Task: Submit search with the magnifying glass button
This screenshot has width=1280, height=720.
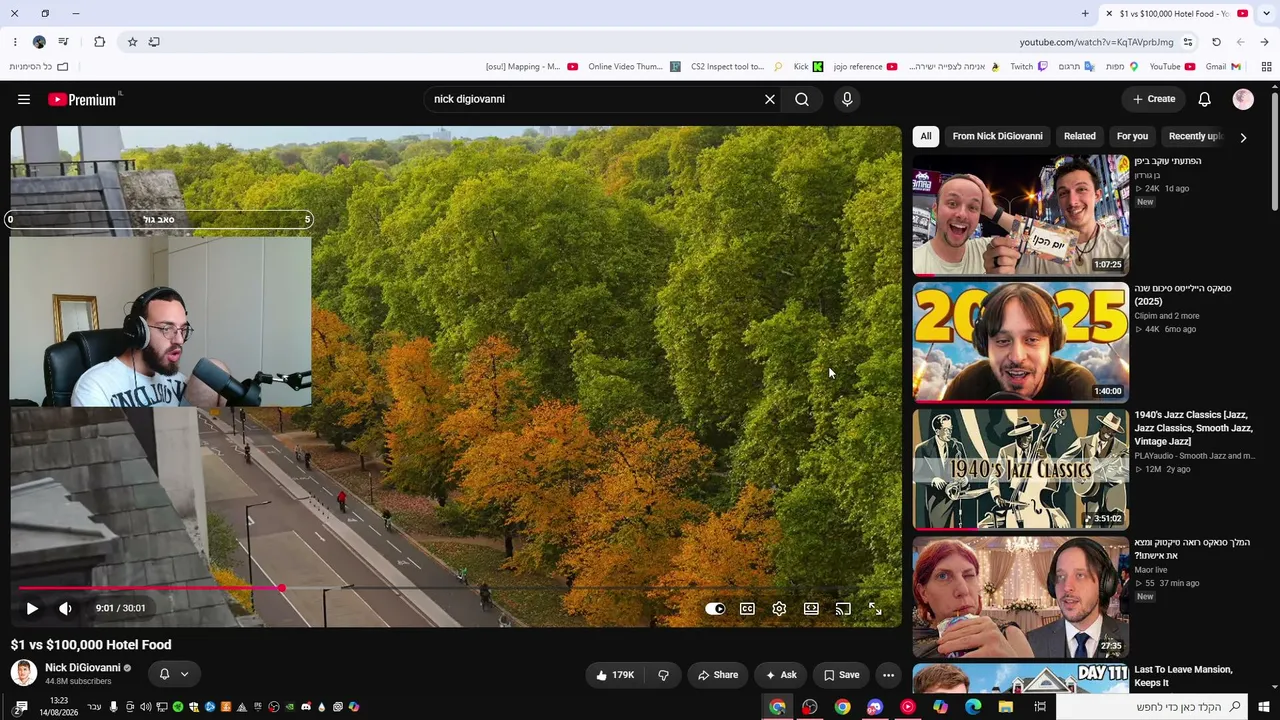Action: point(802,99)
